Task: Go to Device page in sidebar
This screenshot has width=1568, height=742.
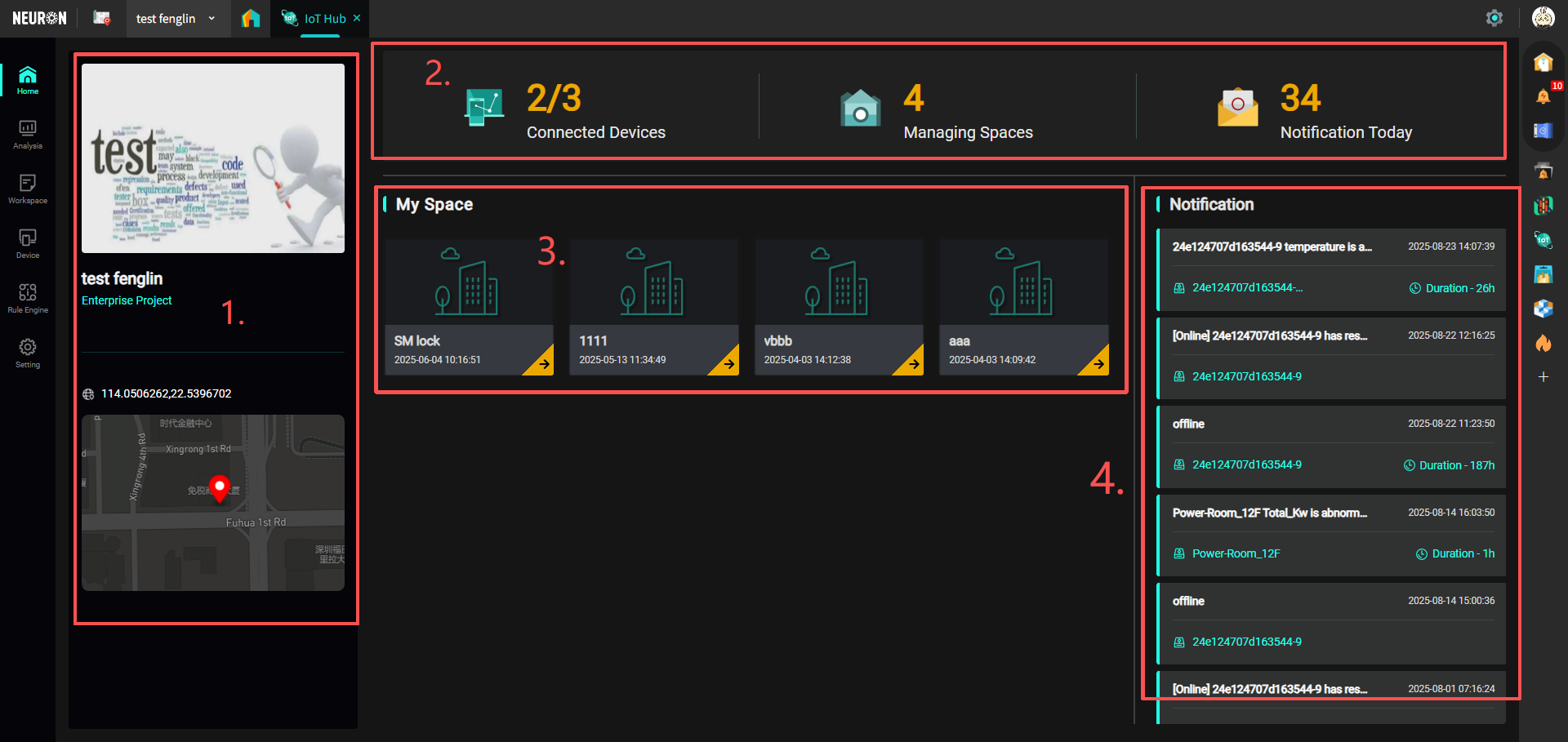Action: pos(28,244)
